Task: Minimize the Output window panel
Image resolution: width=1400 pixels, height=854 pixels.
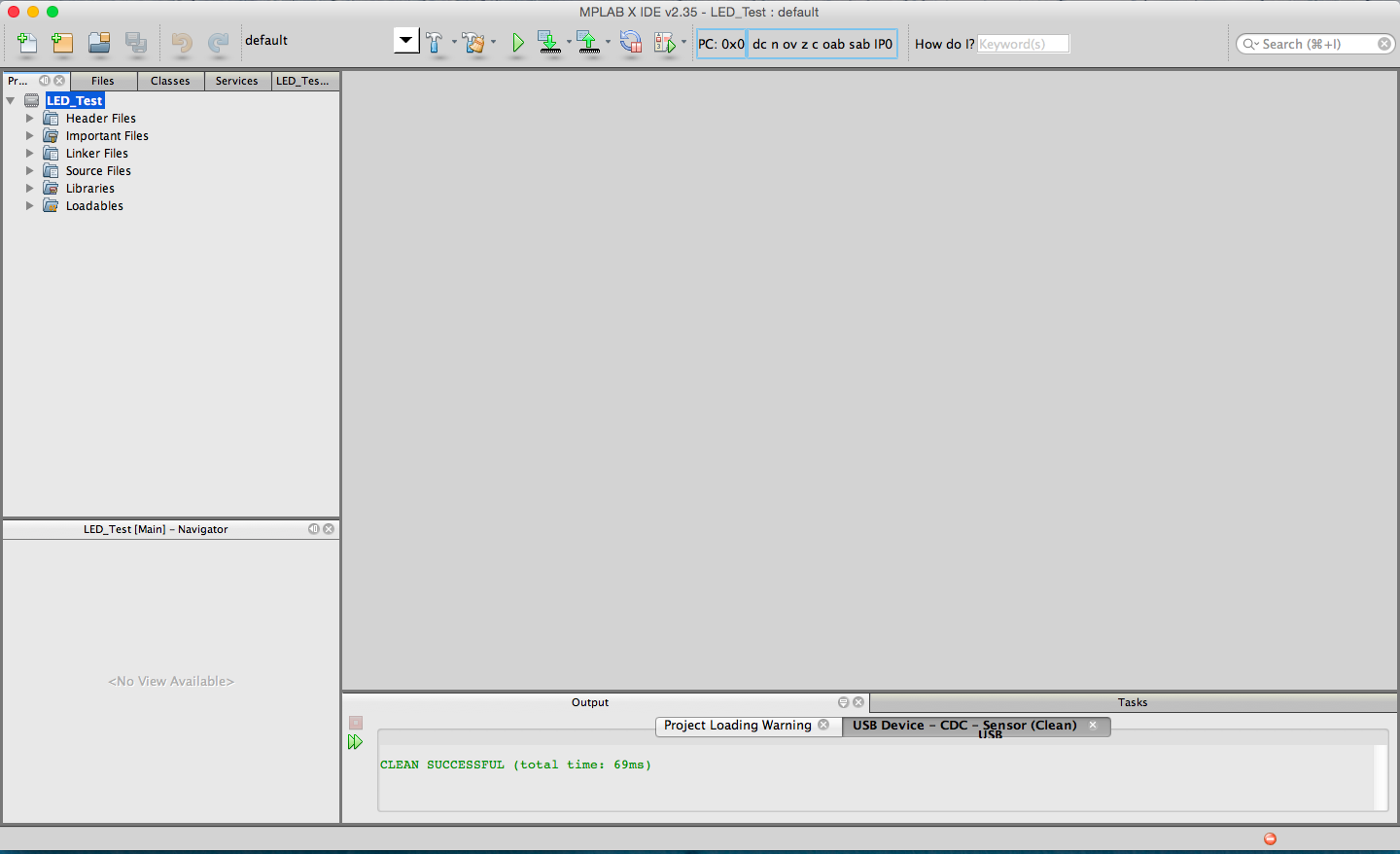Action: (x=843, y=702)
